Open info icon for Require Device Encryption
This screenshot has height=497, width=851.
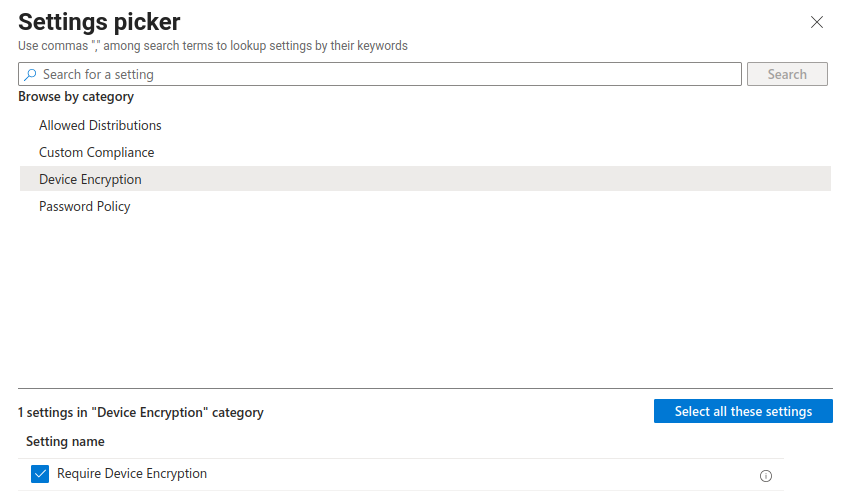(x=766, y=476)
